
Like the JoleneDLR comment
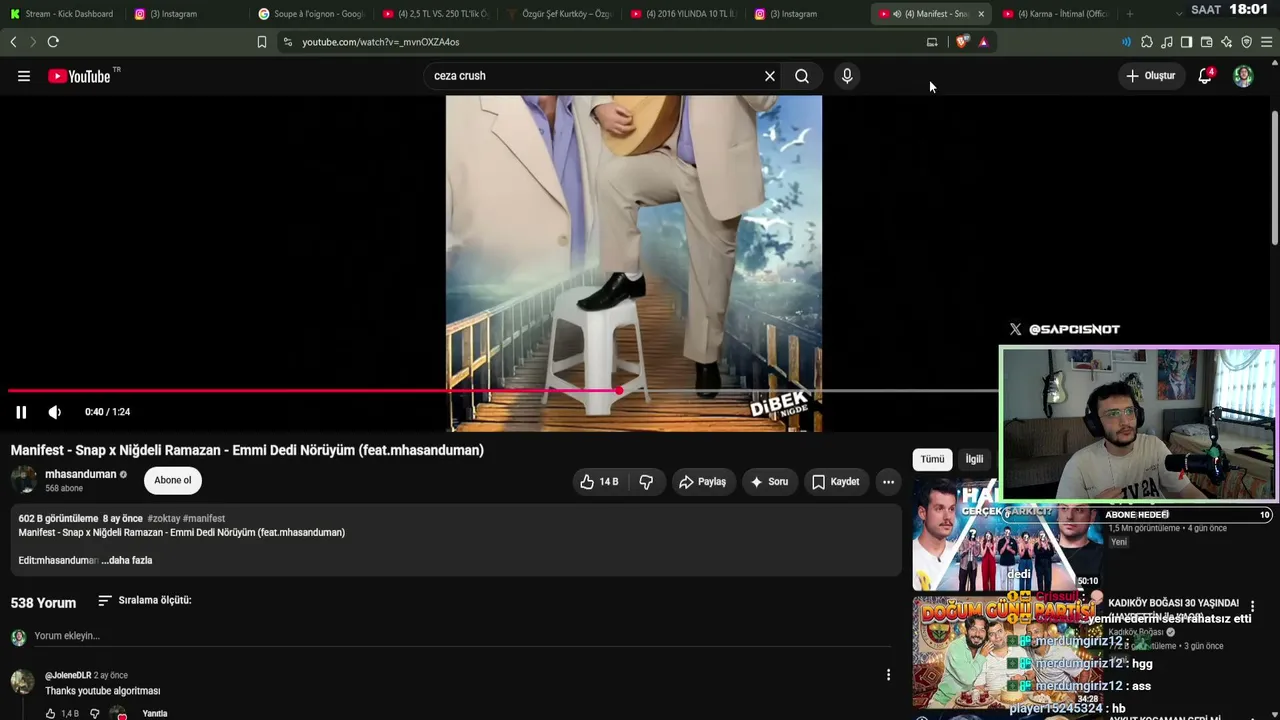click(x=50, y=714)
